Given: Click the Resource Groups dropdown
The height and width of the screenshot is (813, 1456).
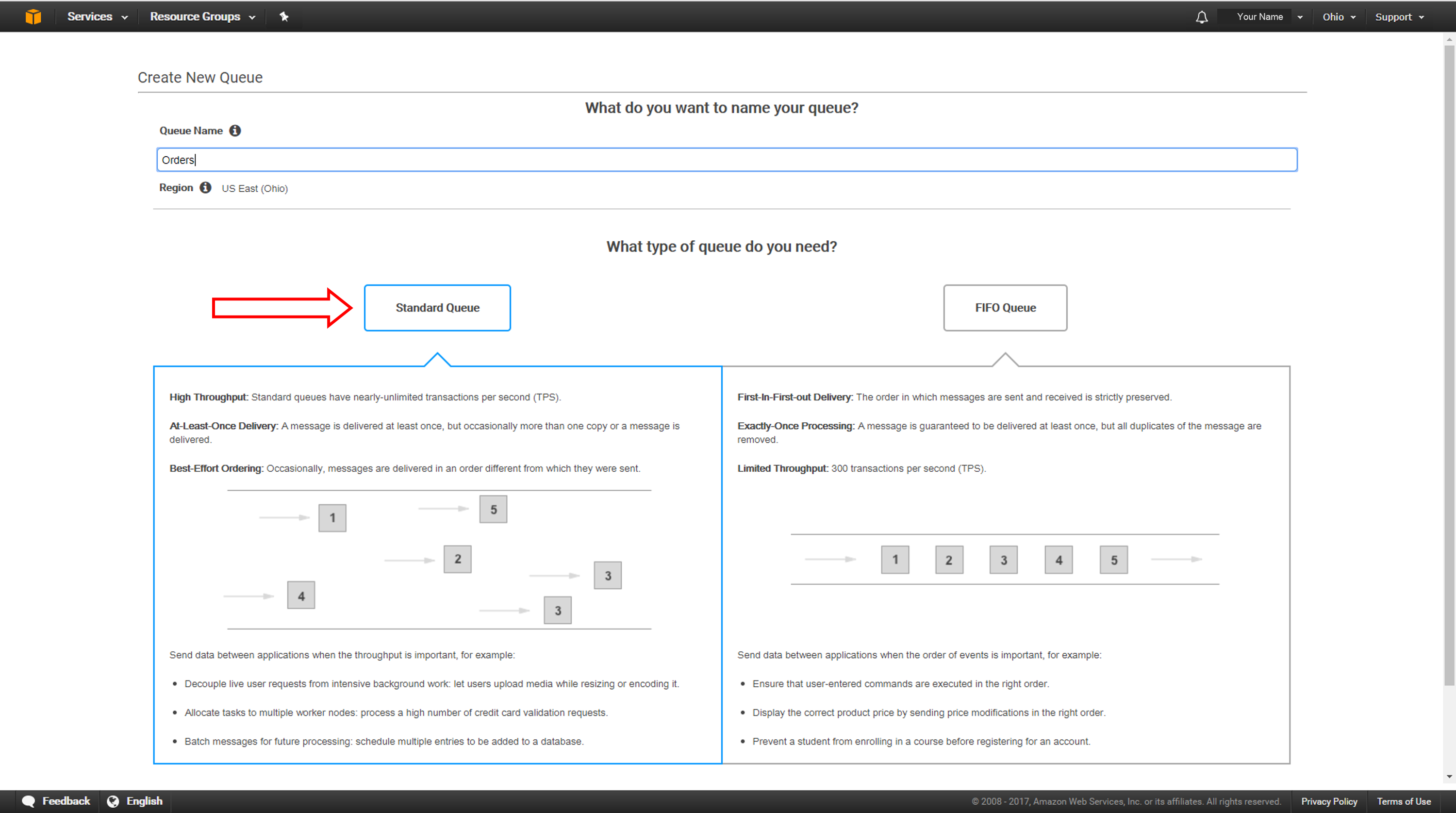Looking at the screenshot, I should click(x=200, y=16).
